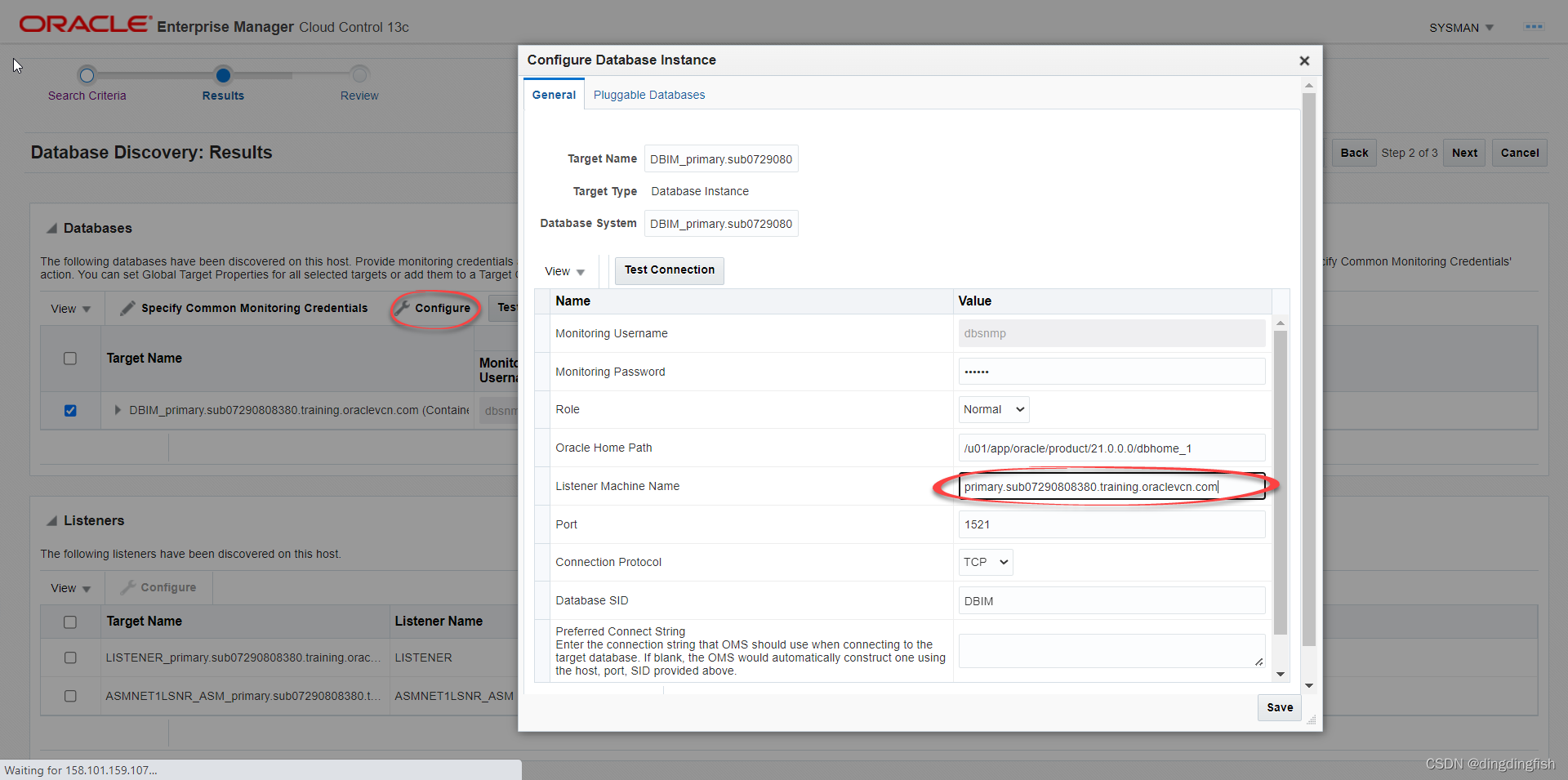This screenshot has height=780, width=1568.
Task: Click the Target Name input field
Action: (x=721, y=159)
